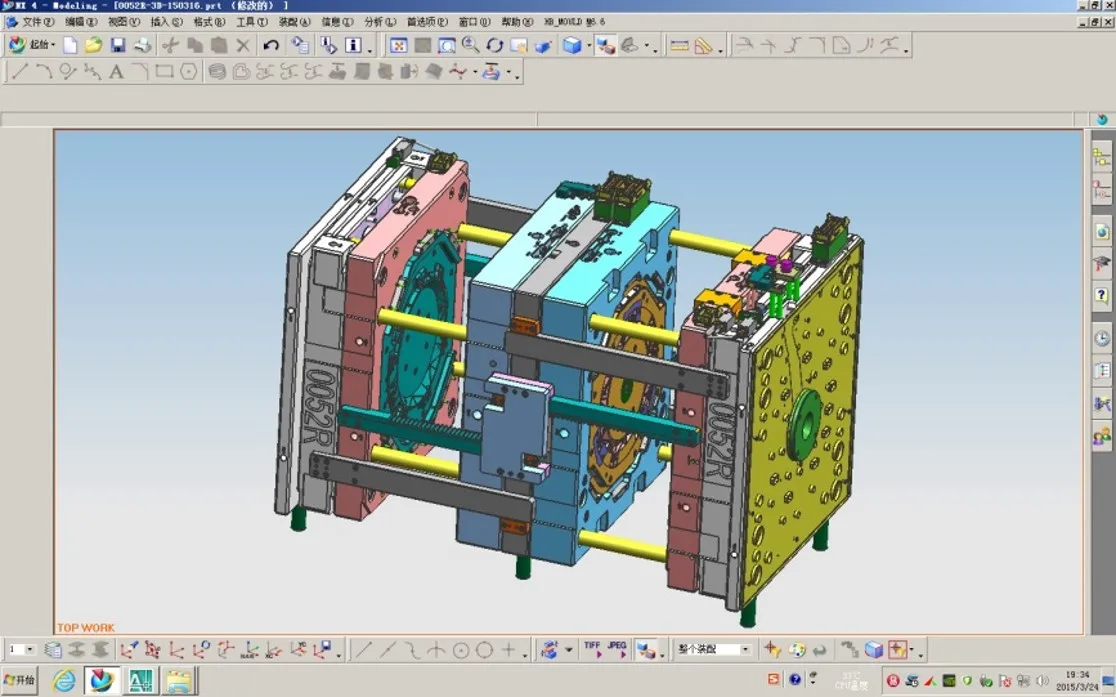Viewport: 1116px width, 697px height.
Task: Select the Rotate view tool
Action: coord(495,45)
